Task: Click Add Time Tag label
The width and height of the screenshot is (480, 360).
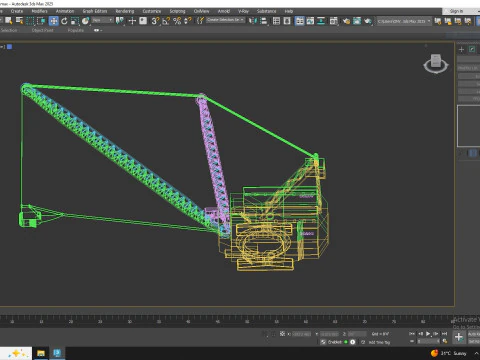Action: click(379, 342)
